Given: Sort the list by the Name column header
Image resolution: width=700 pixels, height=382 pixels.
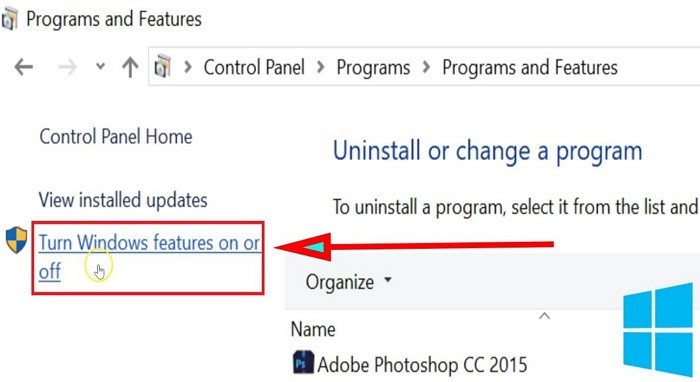Looking at the screenshot, I should click(x=313, y=329).
